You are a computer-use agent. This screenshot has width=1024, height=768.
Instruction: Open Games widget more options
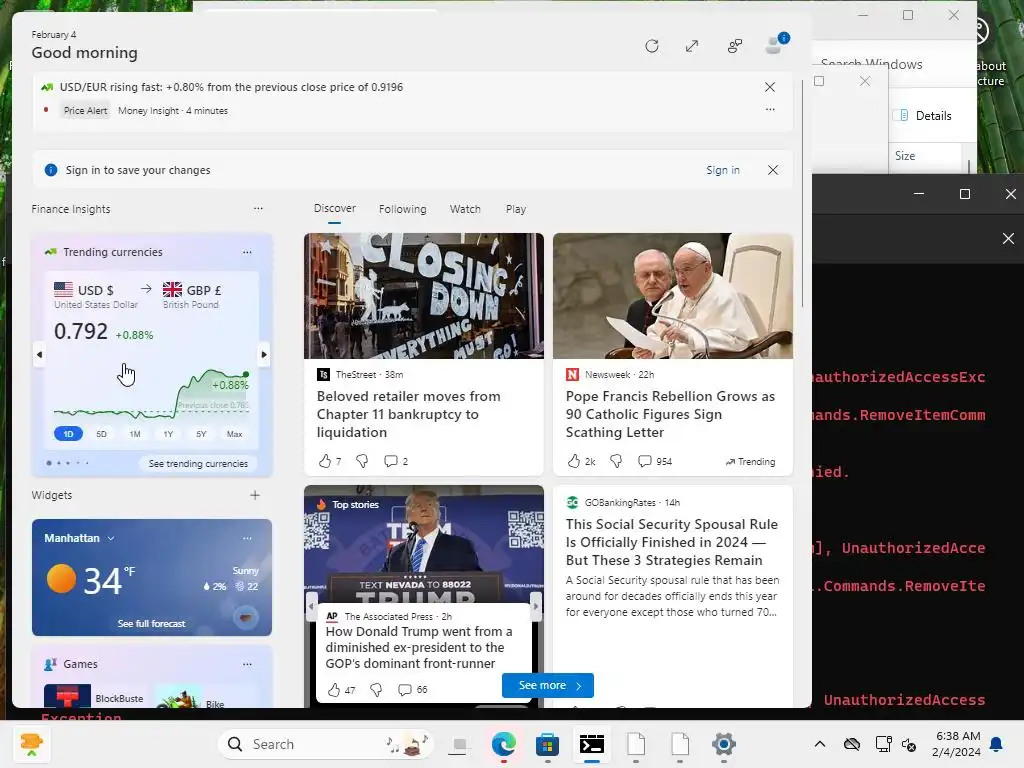click(247, 664)
